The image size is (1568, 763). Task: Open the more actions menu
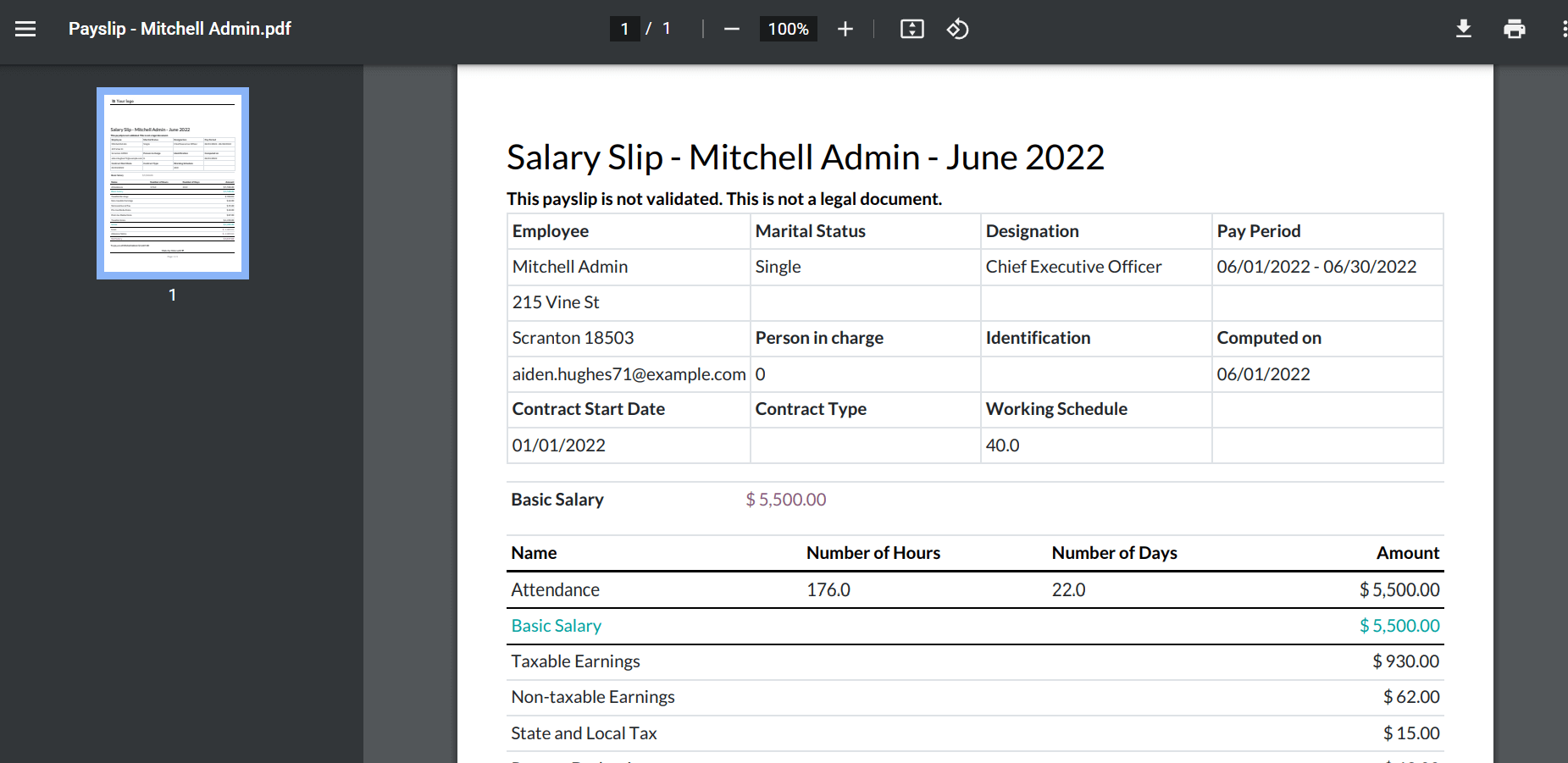click(1563, 29)
